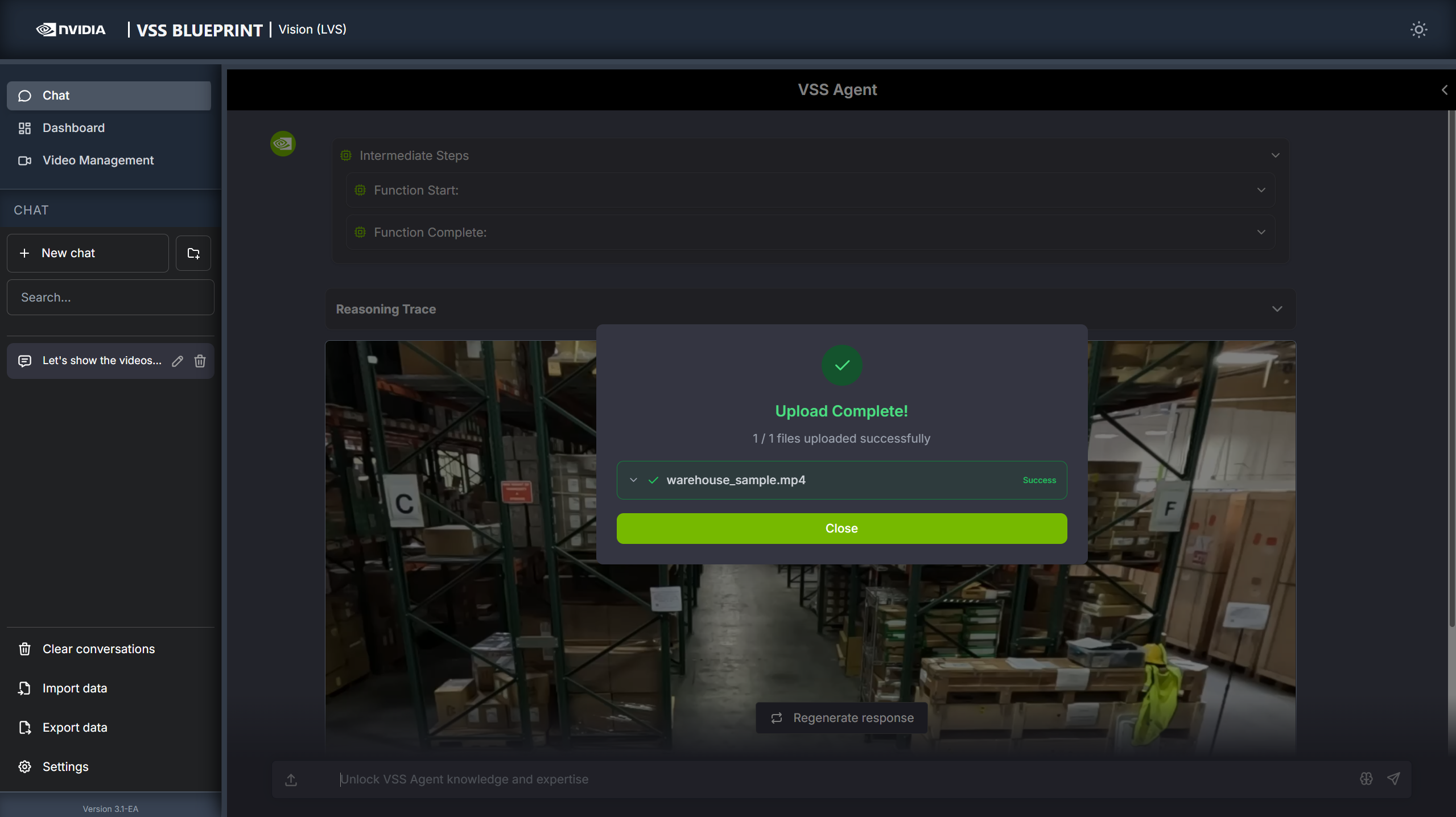Click the NVIDIA avatar icon in chat
Viewport: 1456px width, 817px height.
tap(283, 144)
